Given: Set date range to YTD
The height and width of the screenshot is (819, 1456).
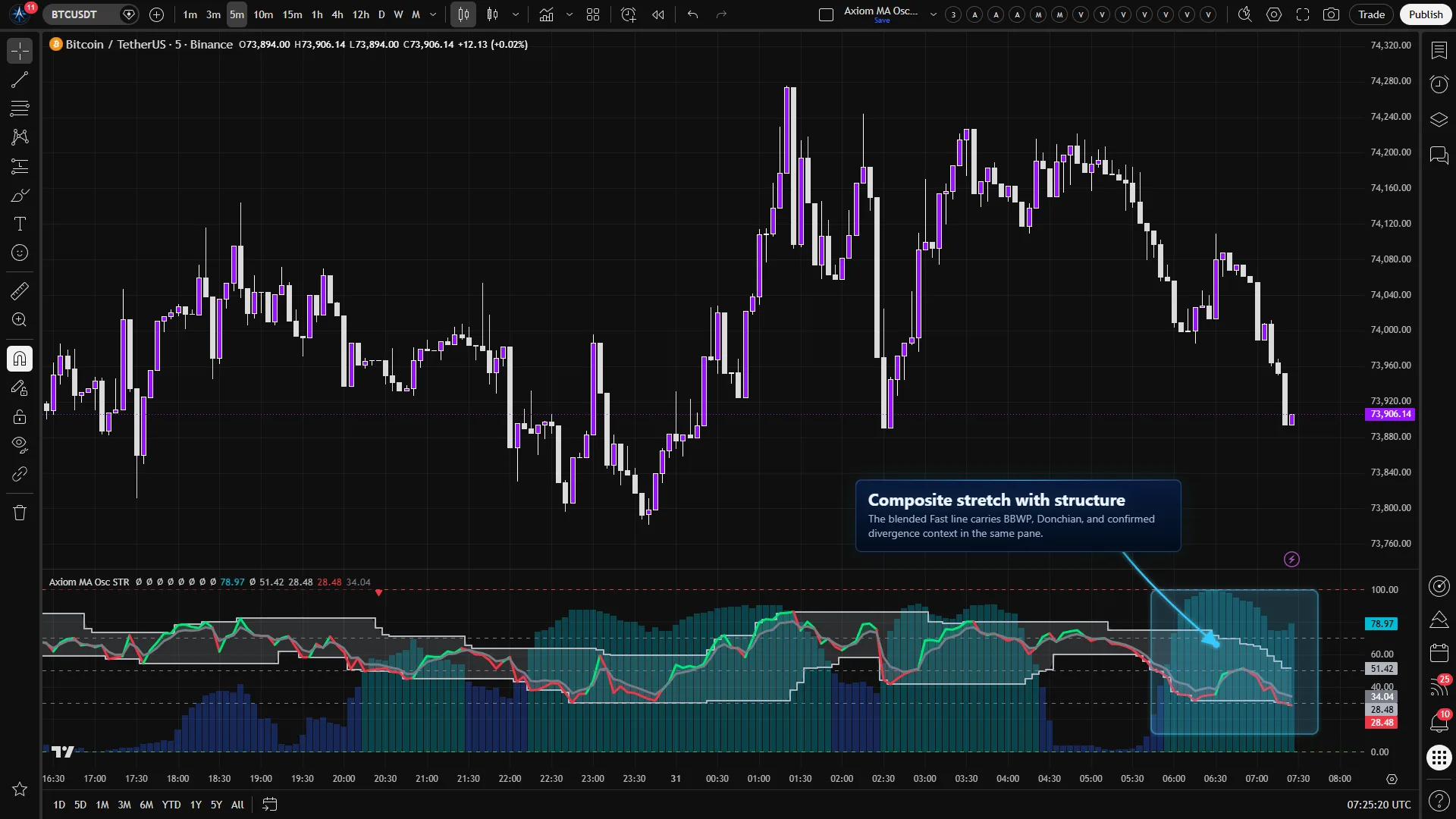Looking at the screenshot, I should click(x=171, y=805).
